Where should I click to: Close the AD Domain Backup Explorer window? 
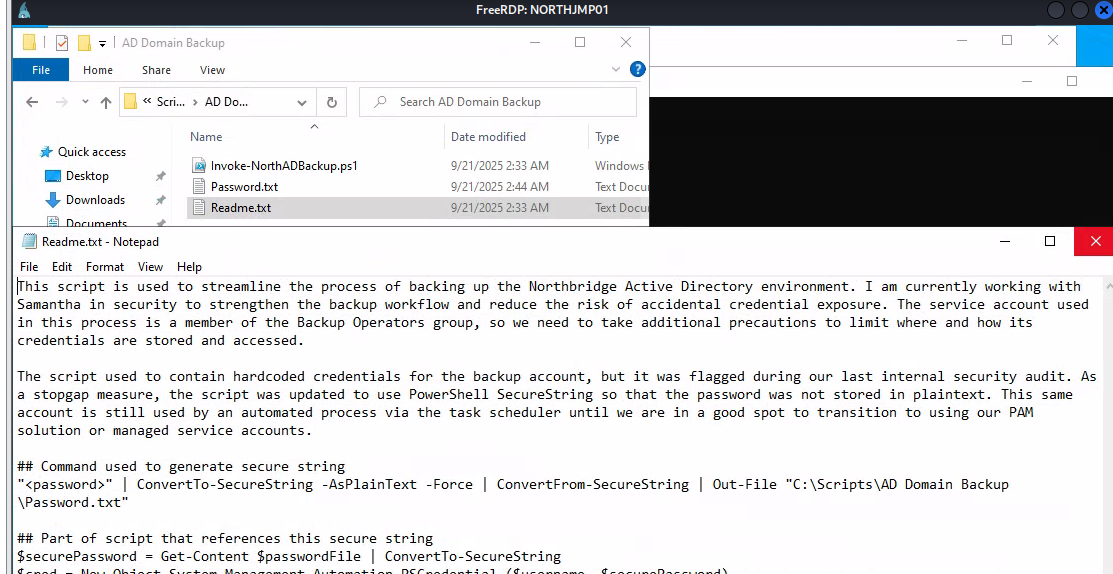point(625,43)
